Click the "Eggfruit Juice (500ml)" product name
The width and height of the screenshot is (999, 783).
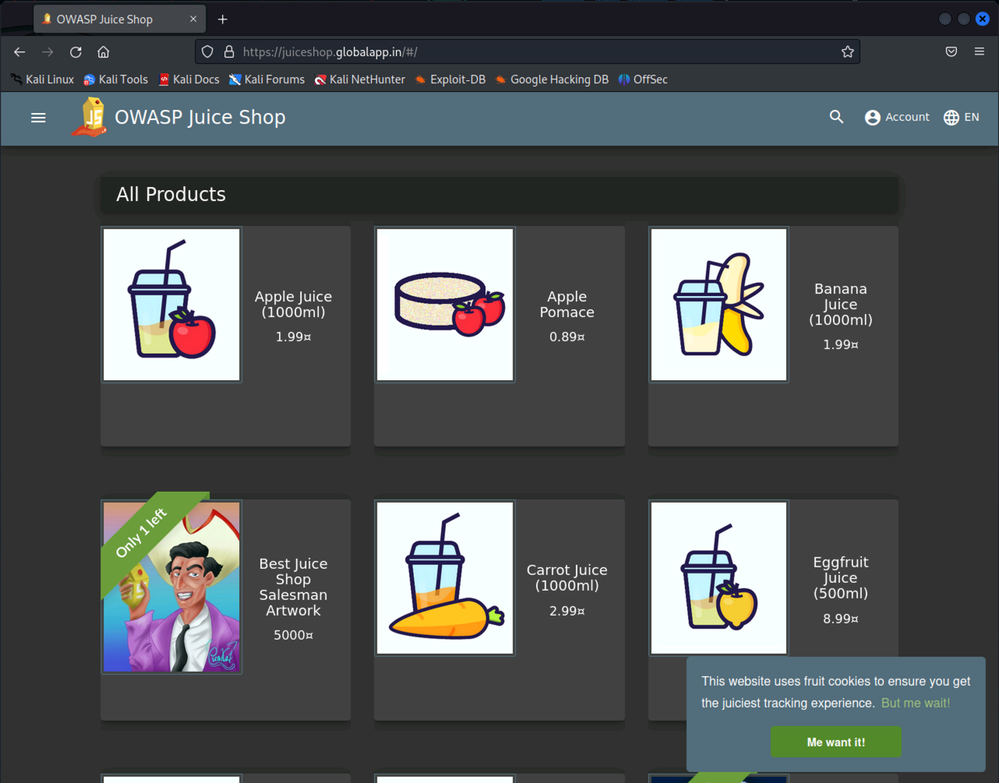840,577
